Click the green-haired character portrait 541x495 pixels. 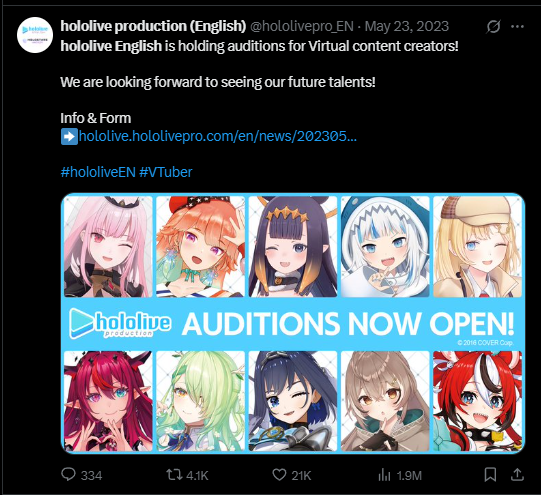tap(200, 401)
